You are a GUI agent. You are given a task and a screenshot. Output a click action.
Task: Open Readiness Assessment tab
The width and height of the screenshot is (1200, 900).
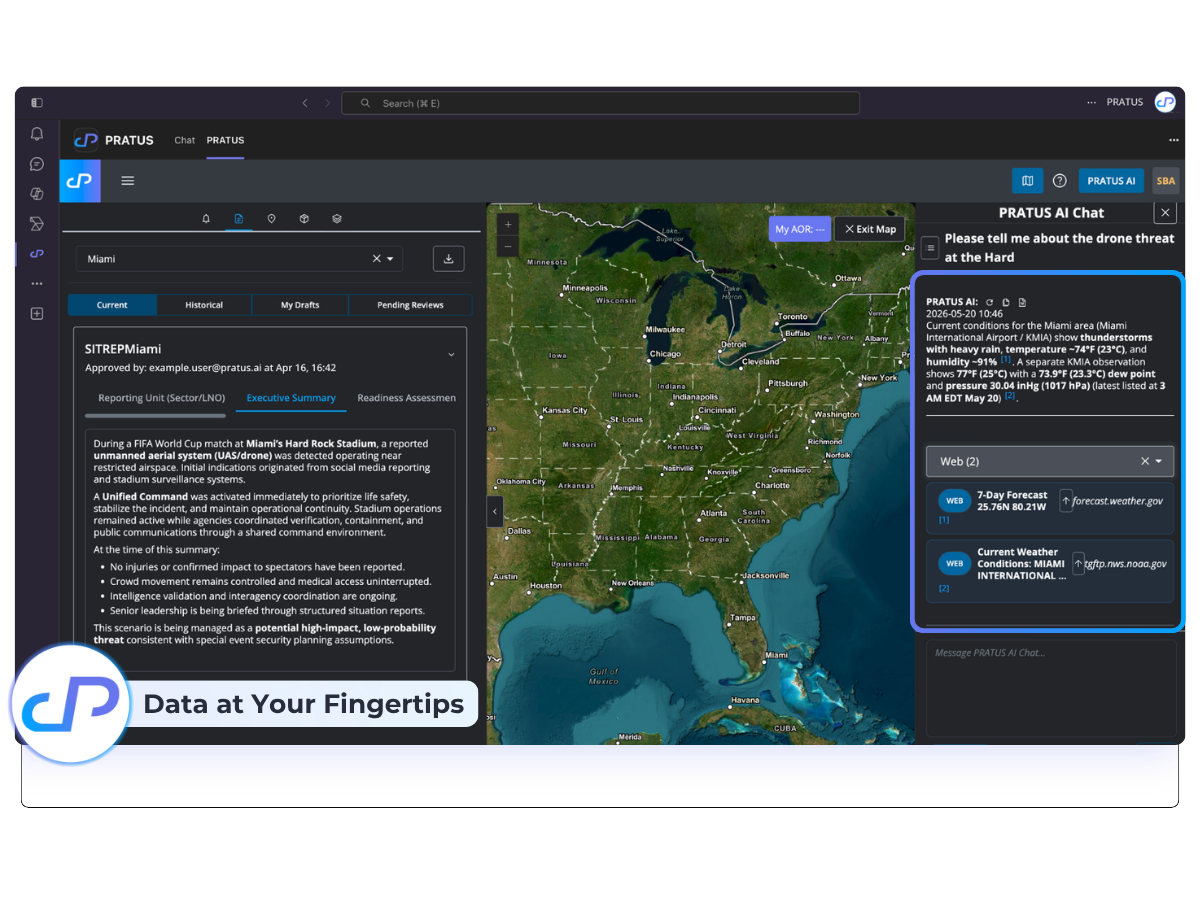[x=406, y=398]
